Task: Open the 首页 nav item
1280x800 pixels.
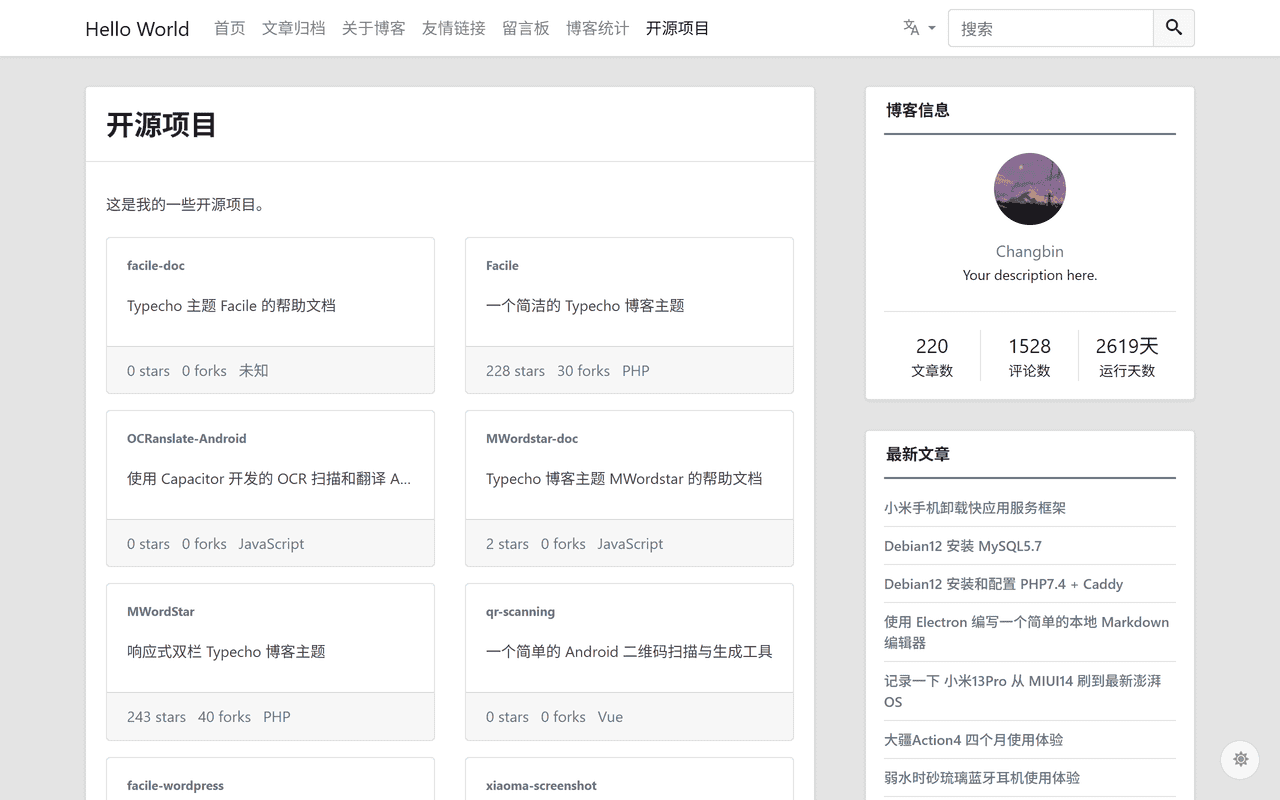Action: 229,28
